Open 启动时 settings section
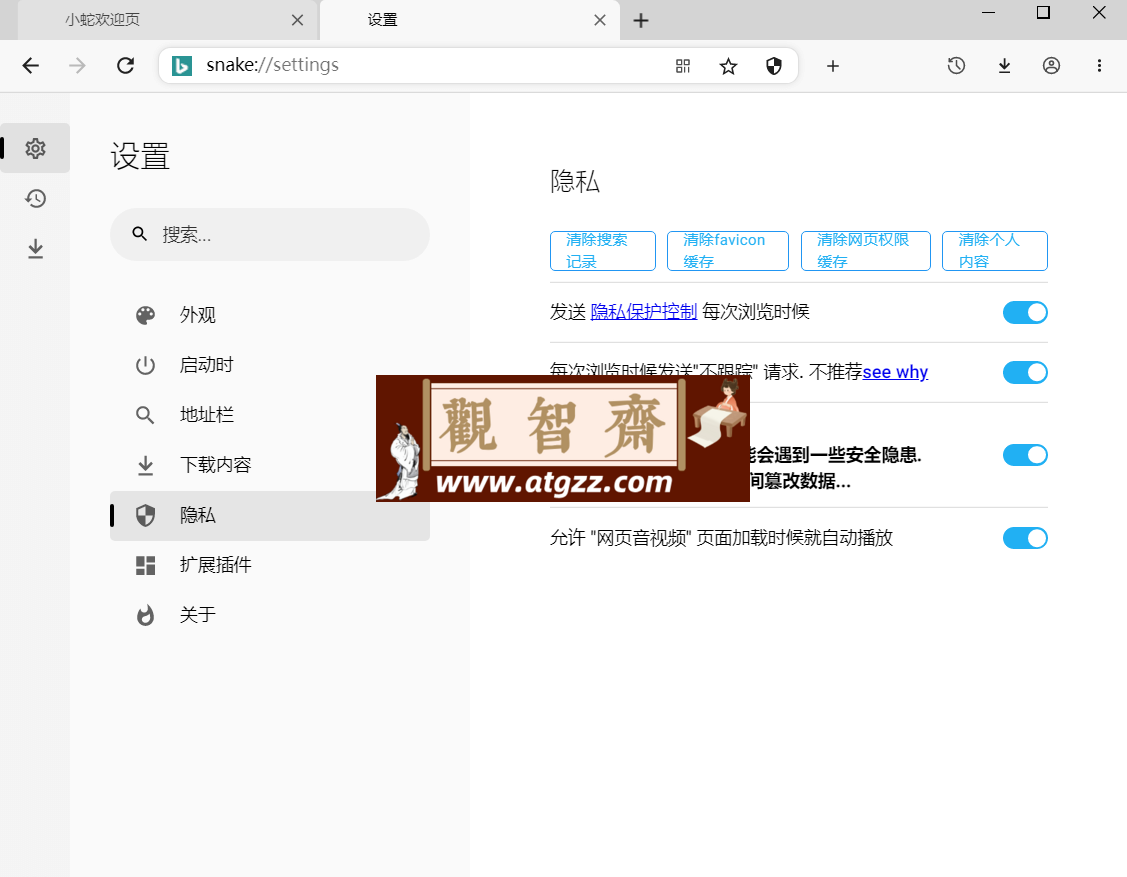1127x877 pixels. (x=270, y=365)
